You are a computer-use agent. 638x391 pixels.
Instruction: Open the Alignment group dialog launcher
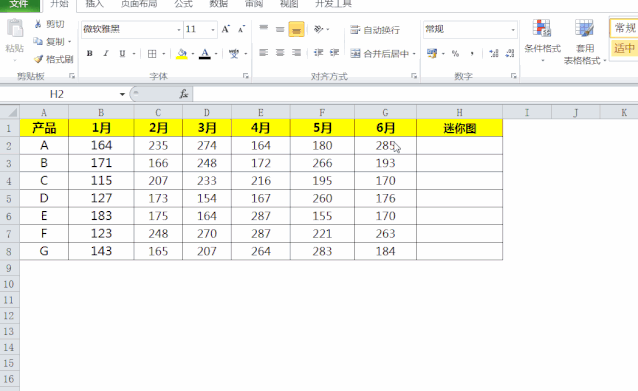(x=414, y=76)
